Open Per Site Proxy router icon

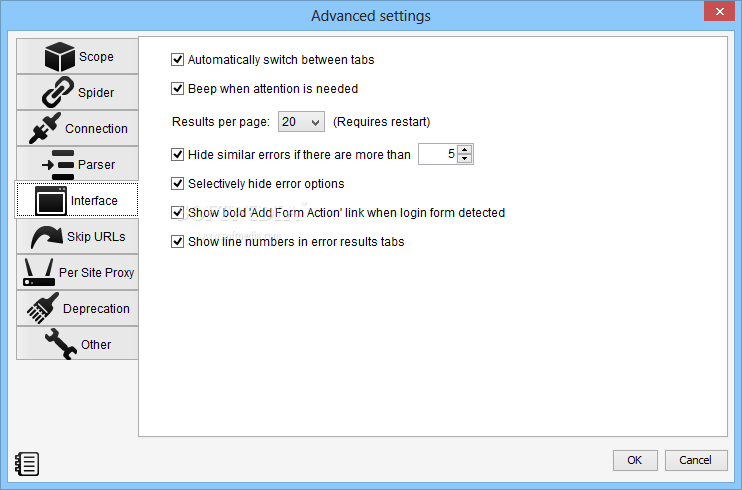[x=38, y=272]
